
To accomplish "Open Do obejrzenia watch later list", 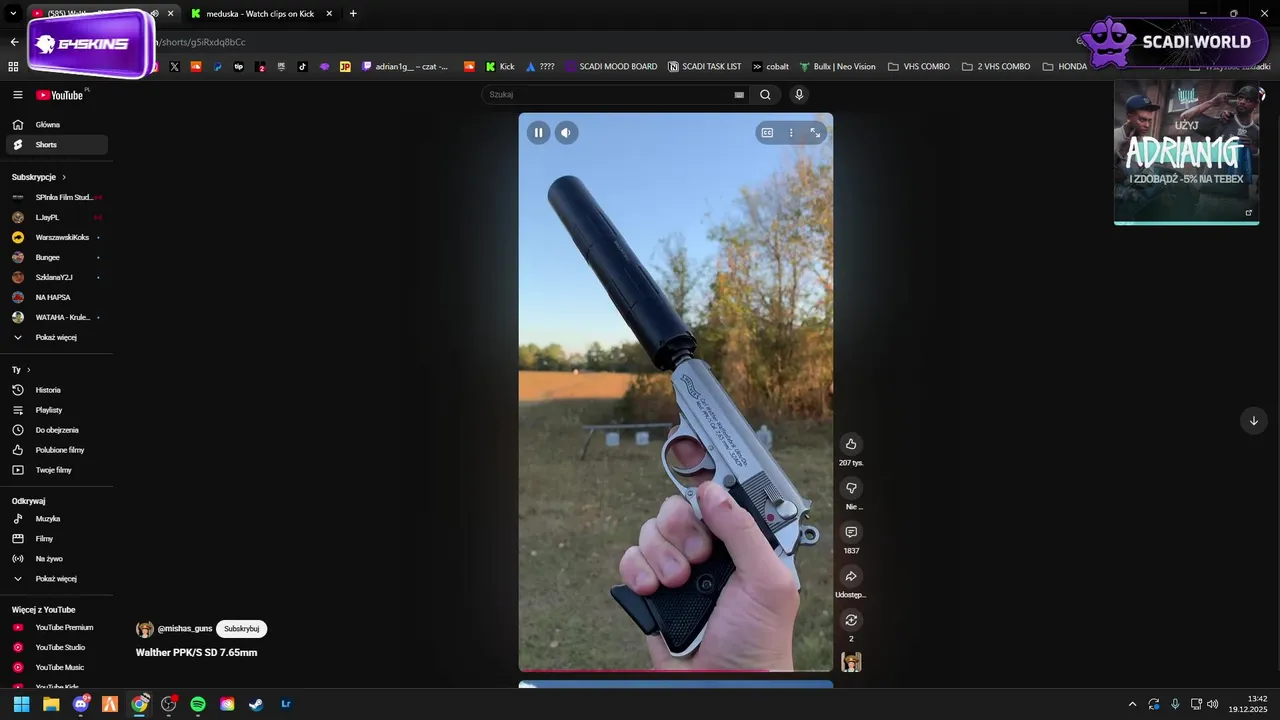I will (x=57, y=430).
